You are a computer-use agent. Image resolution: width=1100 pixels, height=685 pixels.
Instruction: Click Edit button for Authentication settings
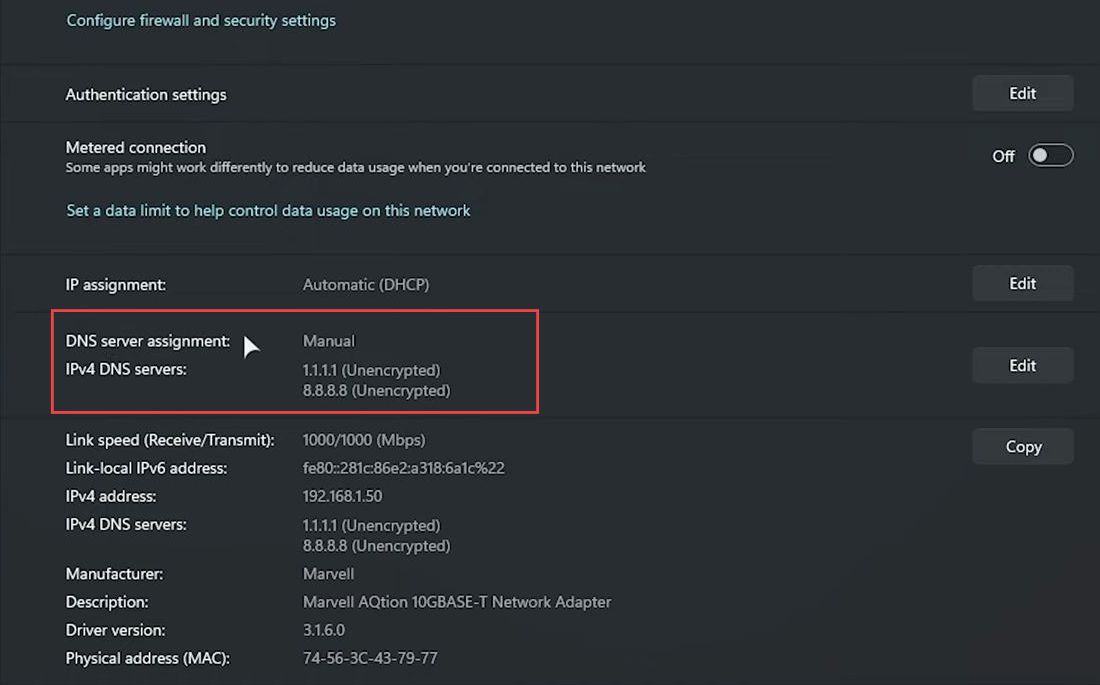coord(1022,93)
